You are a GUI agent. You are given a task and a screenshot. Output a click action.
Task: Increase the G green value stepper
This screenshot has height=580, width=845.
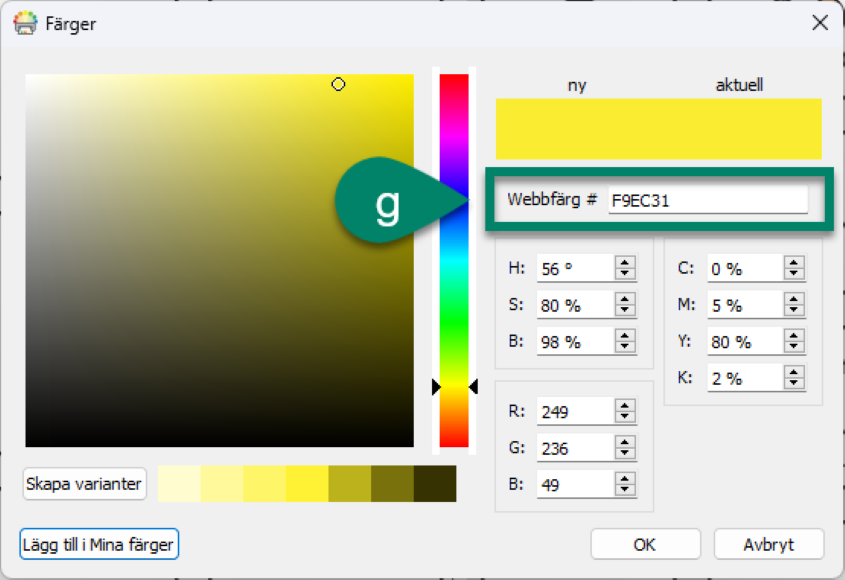point(625,443)
